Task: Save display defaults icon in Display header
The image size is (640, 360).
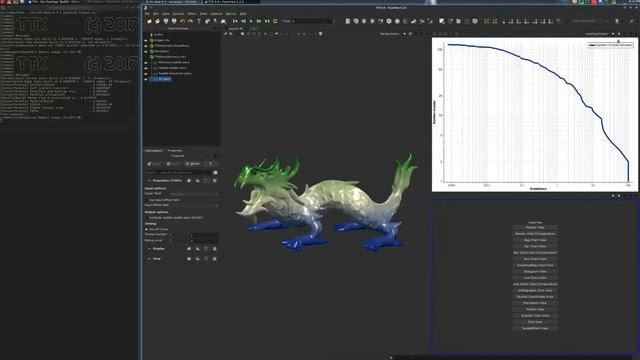Action: (215, 249)
